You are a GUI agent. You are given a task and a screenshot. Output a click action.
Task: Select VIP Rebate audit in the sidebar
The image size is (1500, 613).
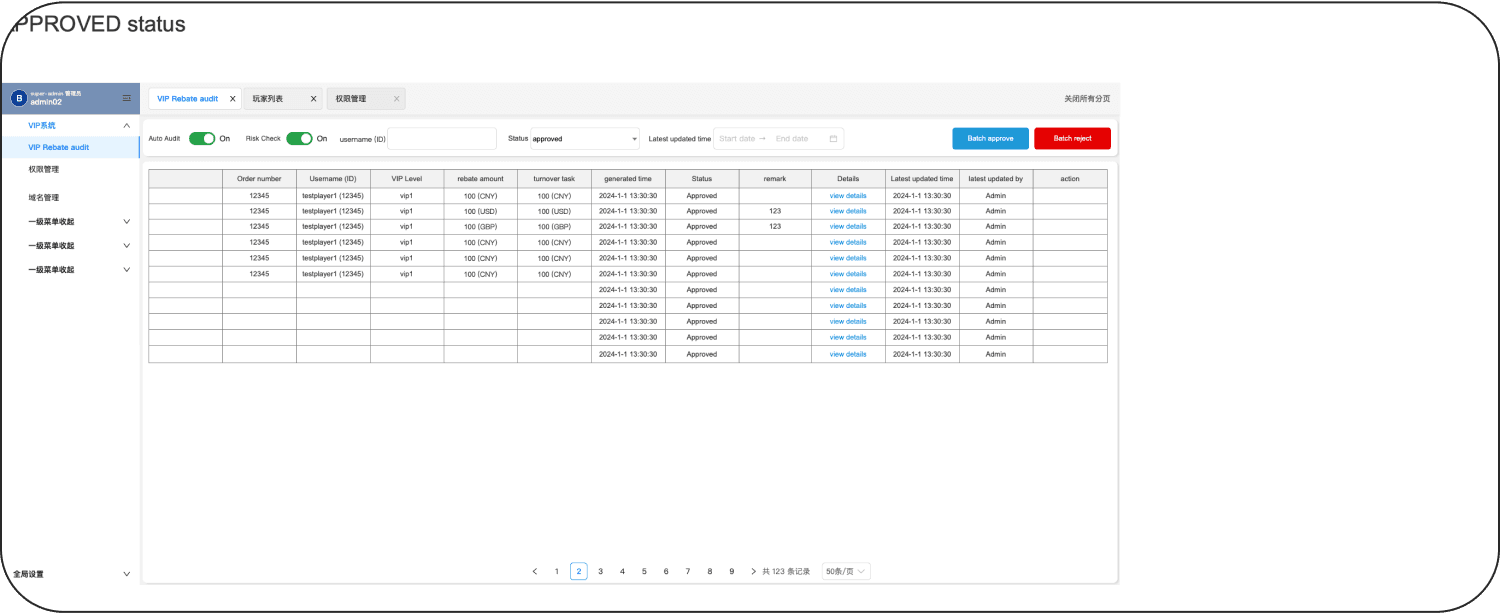(x=70, y=147)
